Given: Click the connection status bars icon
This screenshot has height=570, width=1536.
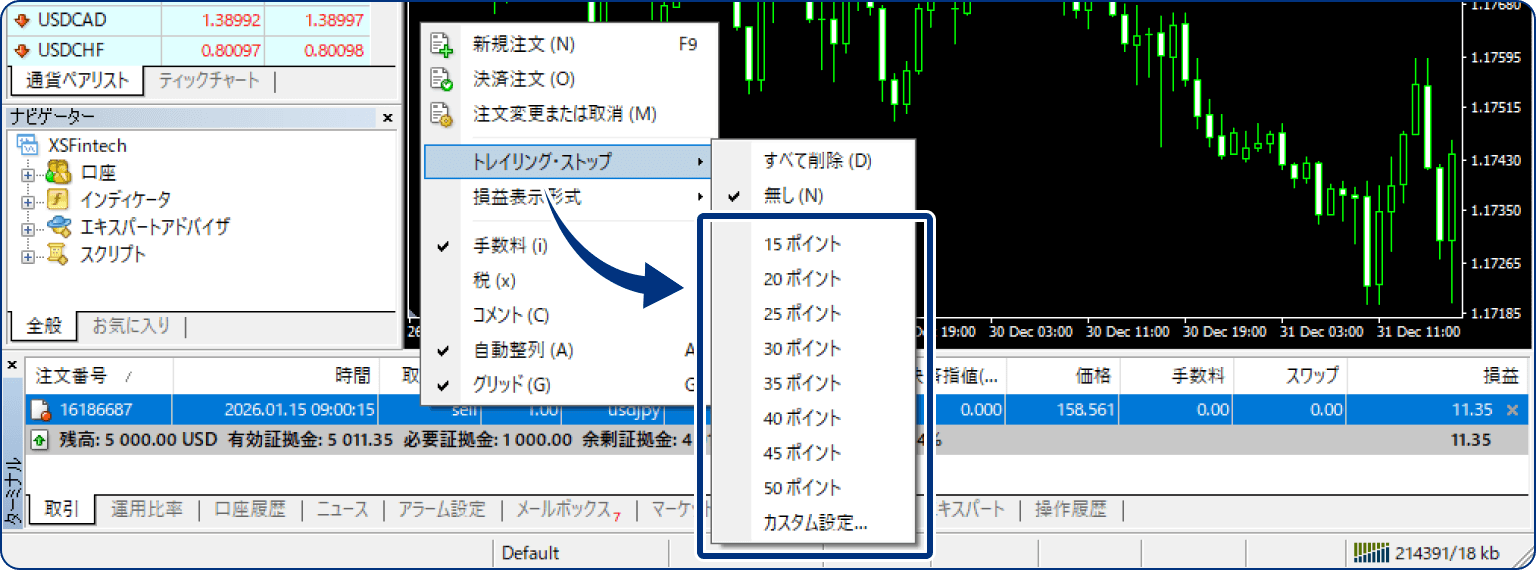Looking at the screenshot, I should pos(1372,552).
